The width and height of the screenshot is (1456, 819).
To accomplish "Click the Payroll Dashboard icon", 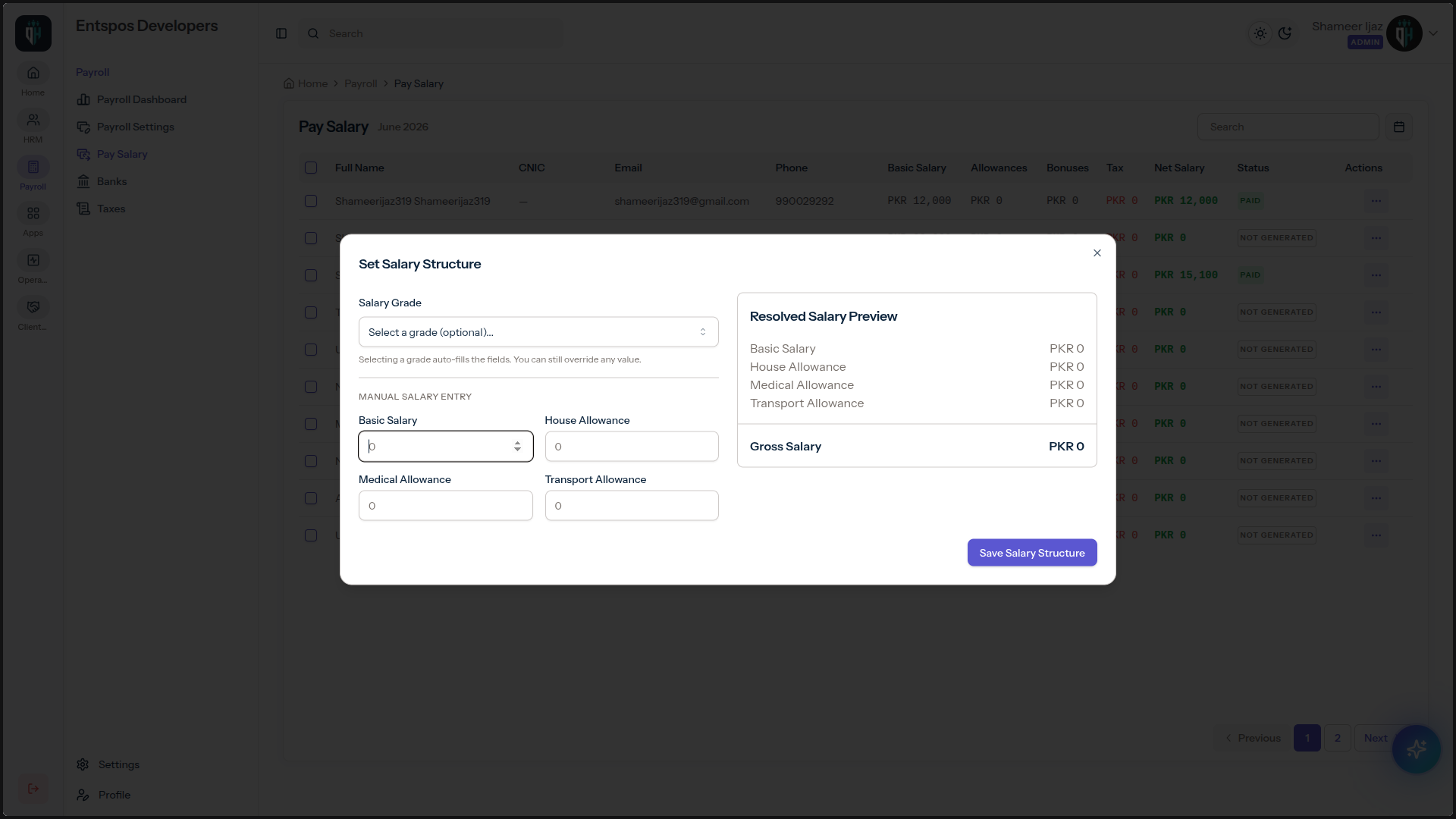I will click(83, 99).
